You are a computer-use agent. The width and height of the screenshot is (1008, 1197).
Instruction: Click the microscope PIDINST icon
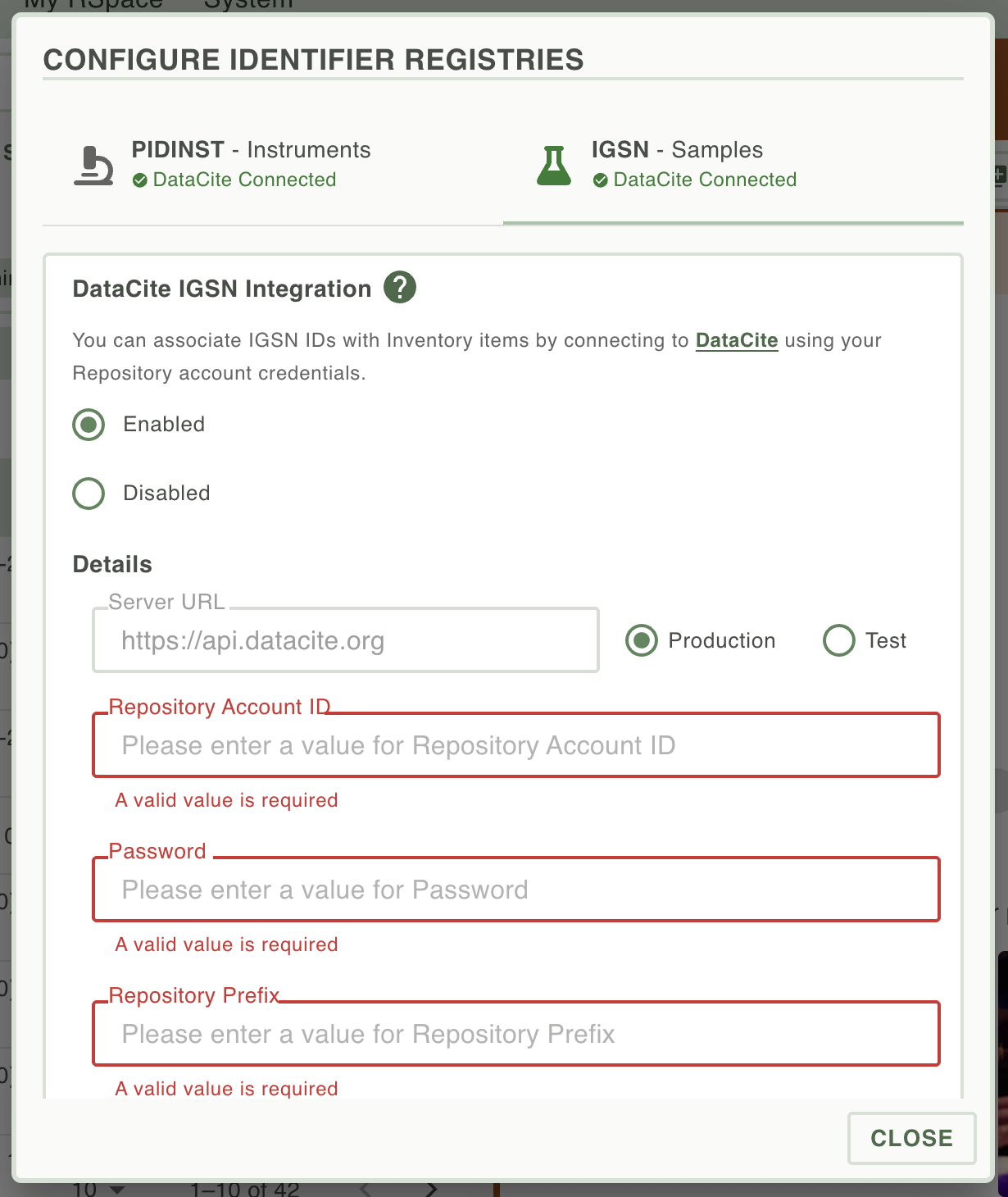click(x=93, y=165)
